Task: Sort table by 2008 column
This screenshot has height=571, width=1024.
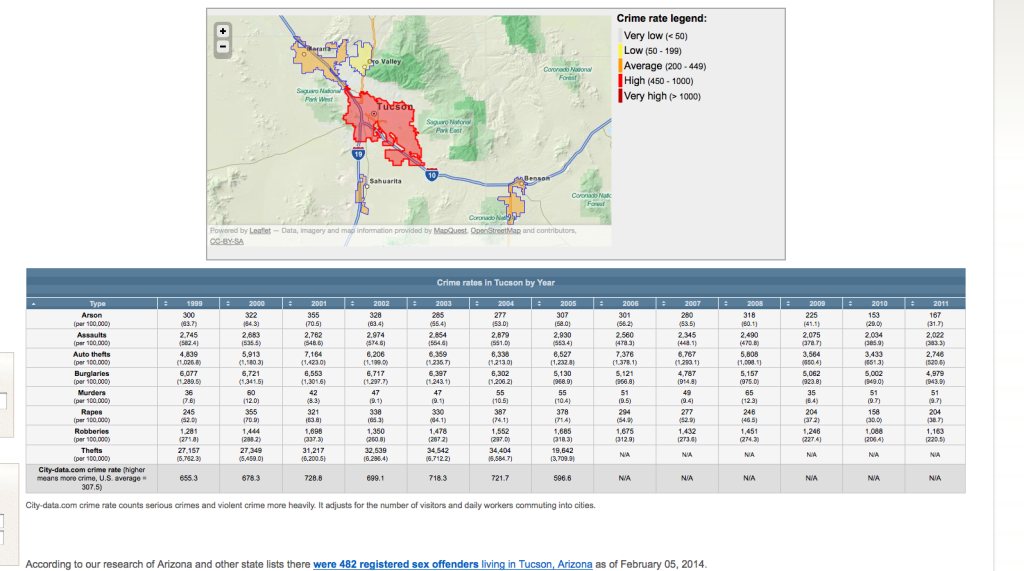Action: point(749,304)
